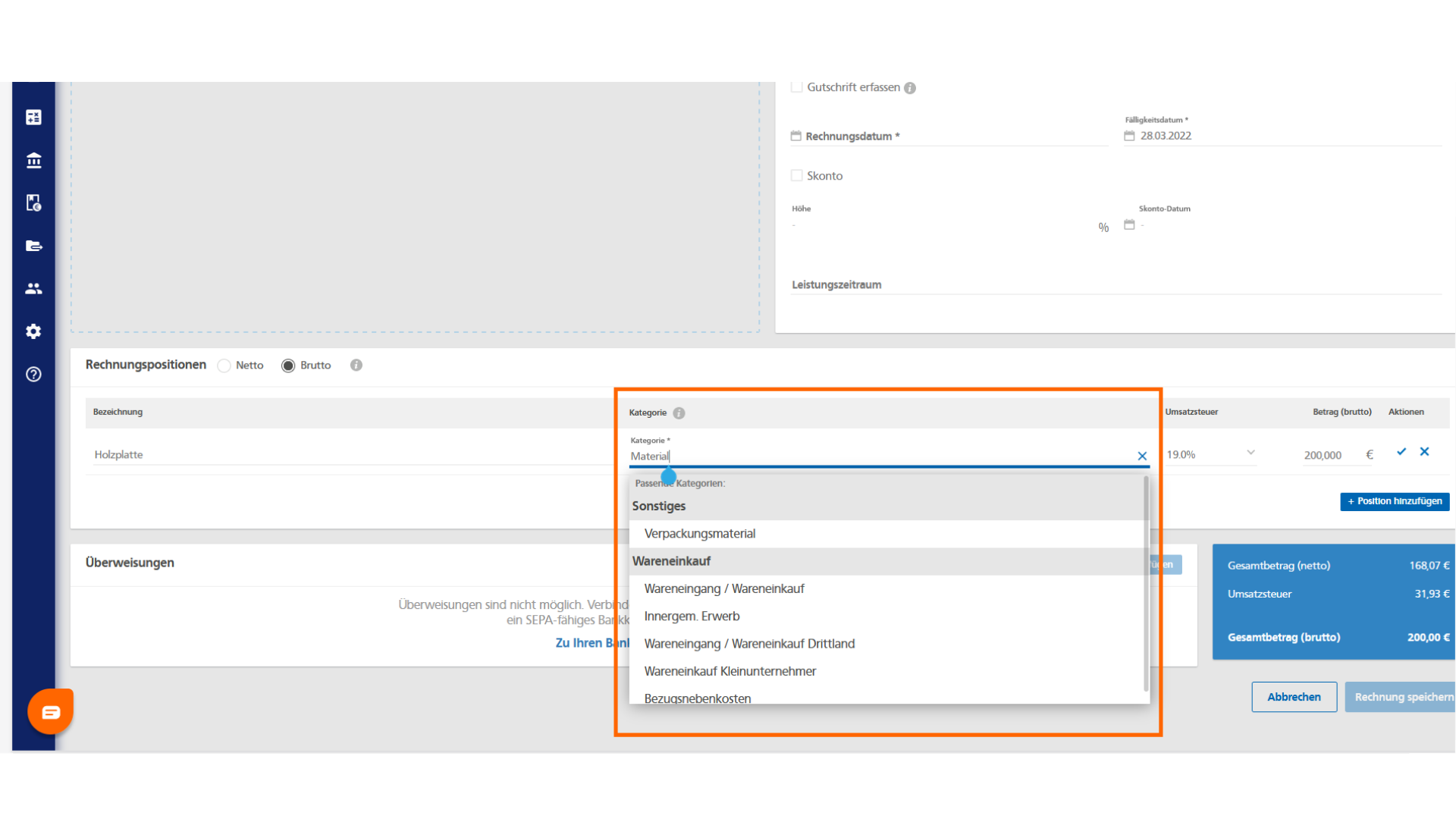This screenshot has width=1456, height=819.
Task: Click the category list scrollbar
Action: [x=1146, y=584]
